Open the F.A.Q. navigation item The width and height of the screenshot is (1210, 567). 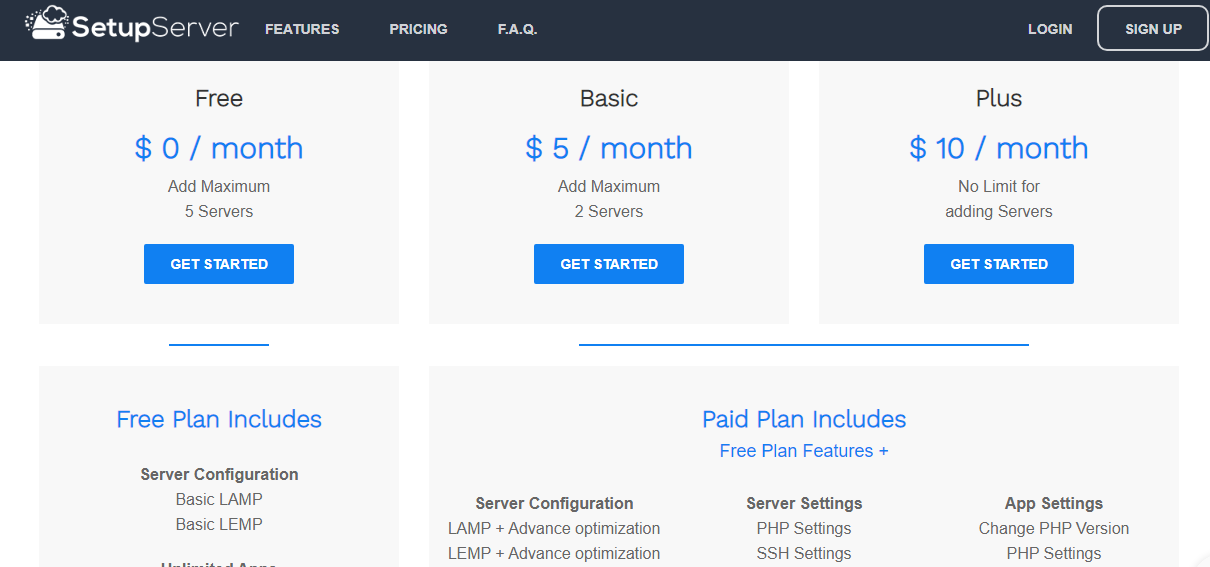pos(517,29)
